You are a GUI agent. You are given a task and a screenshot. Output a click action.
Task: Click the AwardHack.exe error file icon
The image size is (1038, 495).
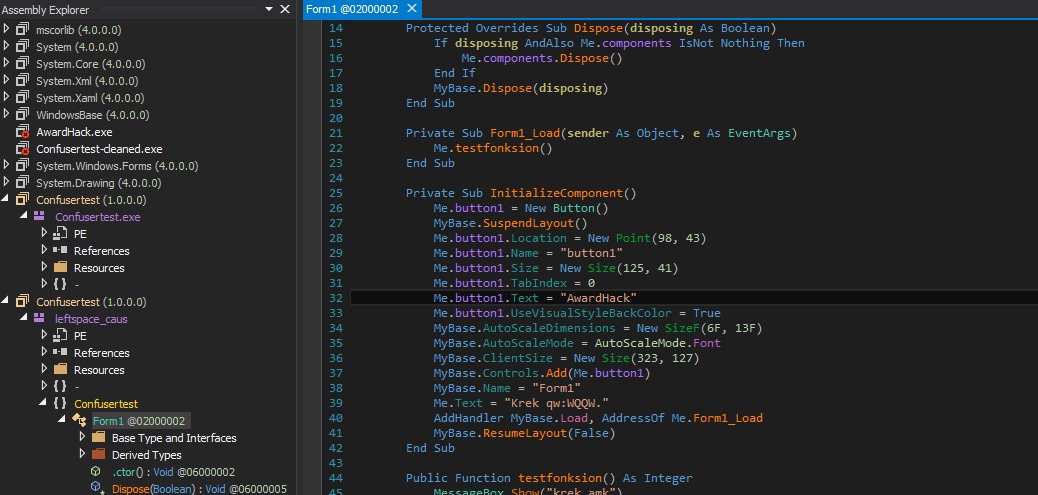(x=23, y=132)
